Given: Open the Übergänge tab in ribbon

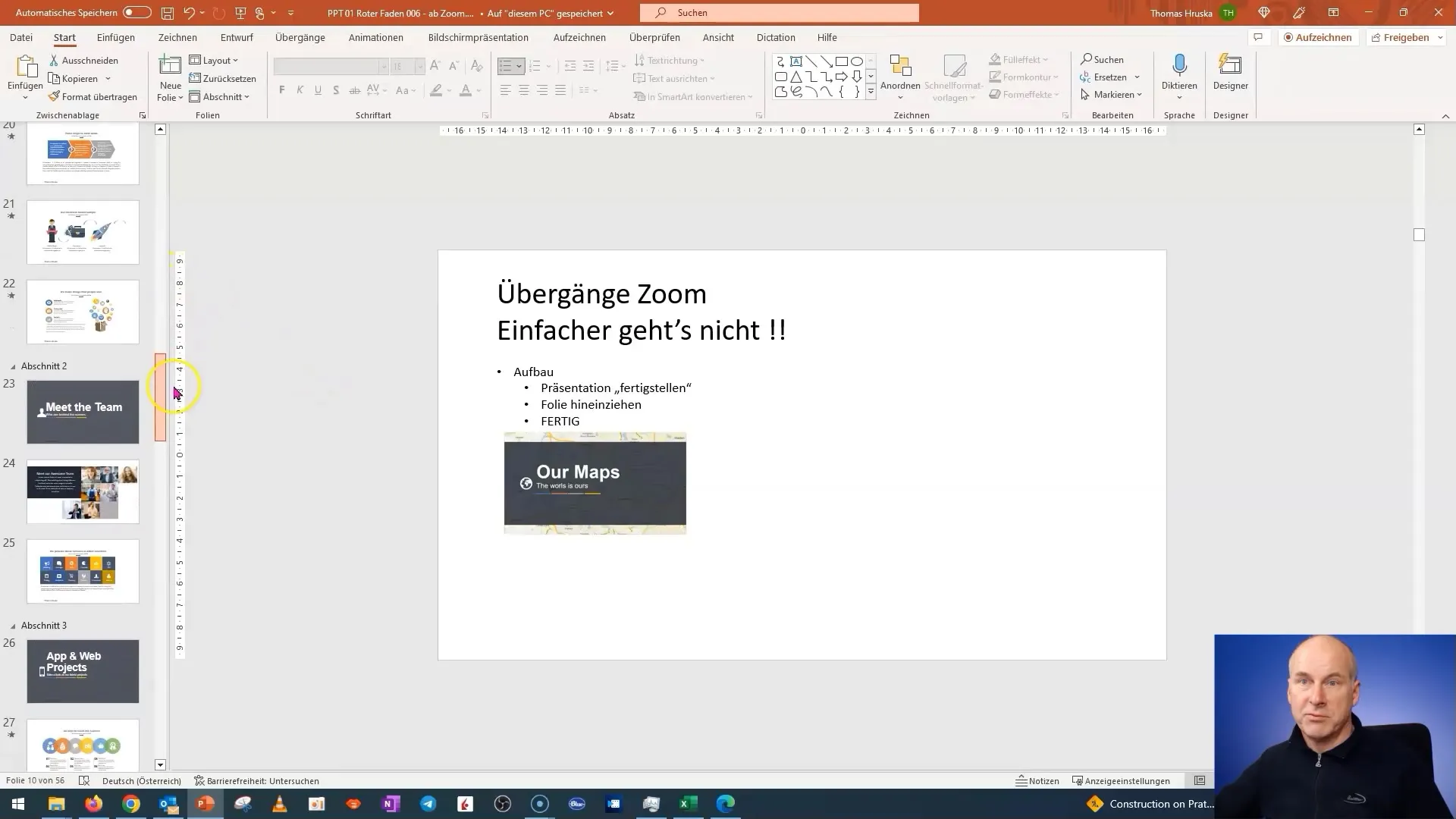Looking at the screenshot, I should tap(302, 38).
